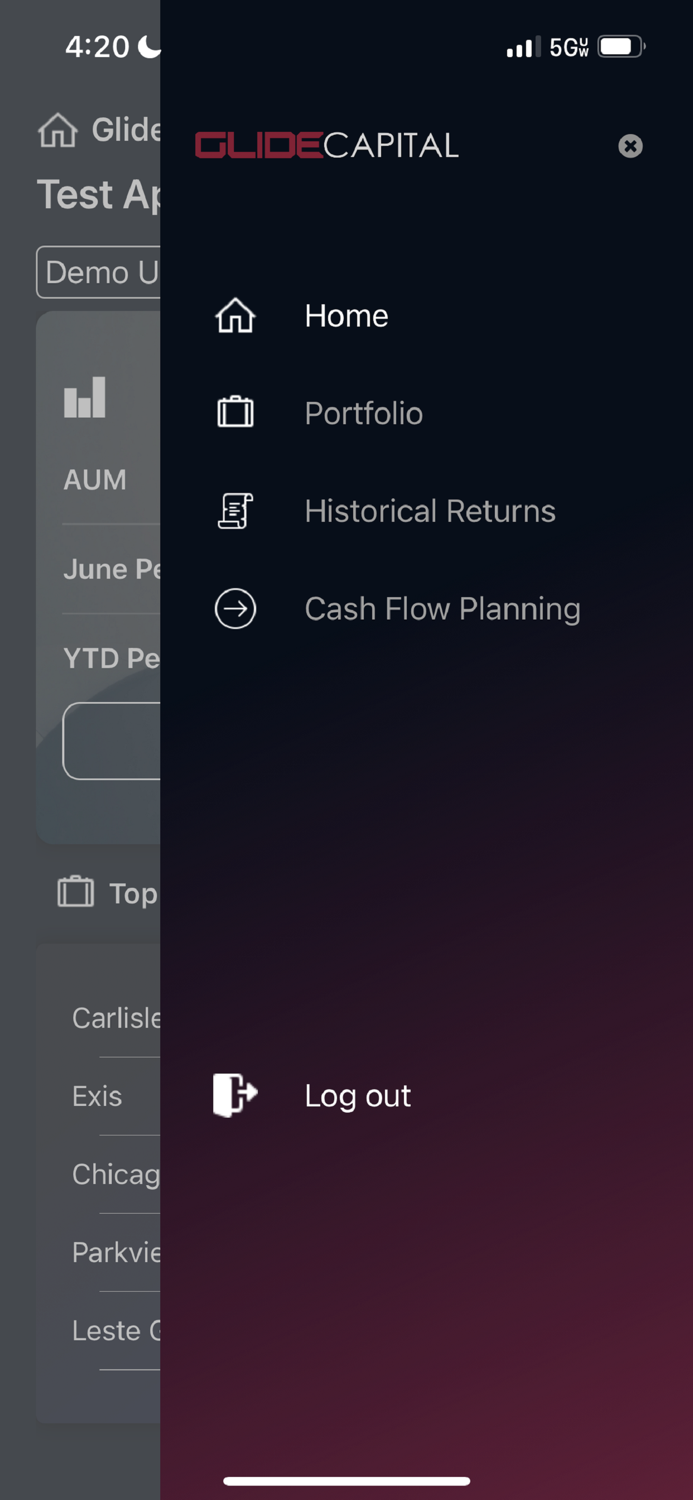Tap the Cash Flow Planning circular arrow icon
693x1500 pixels.
point(235,608)
